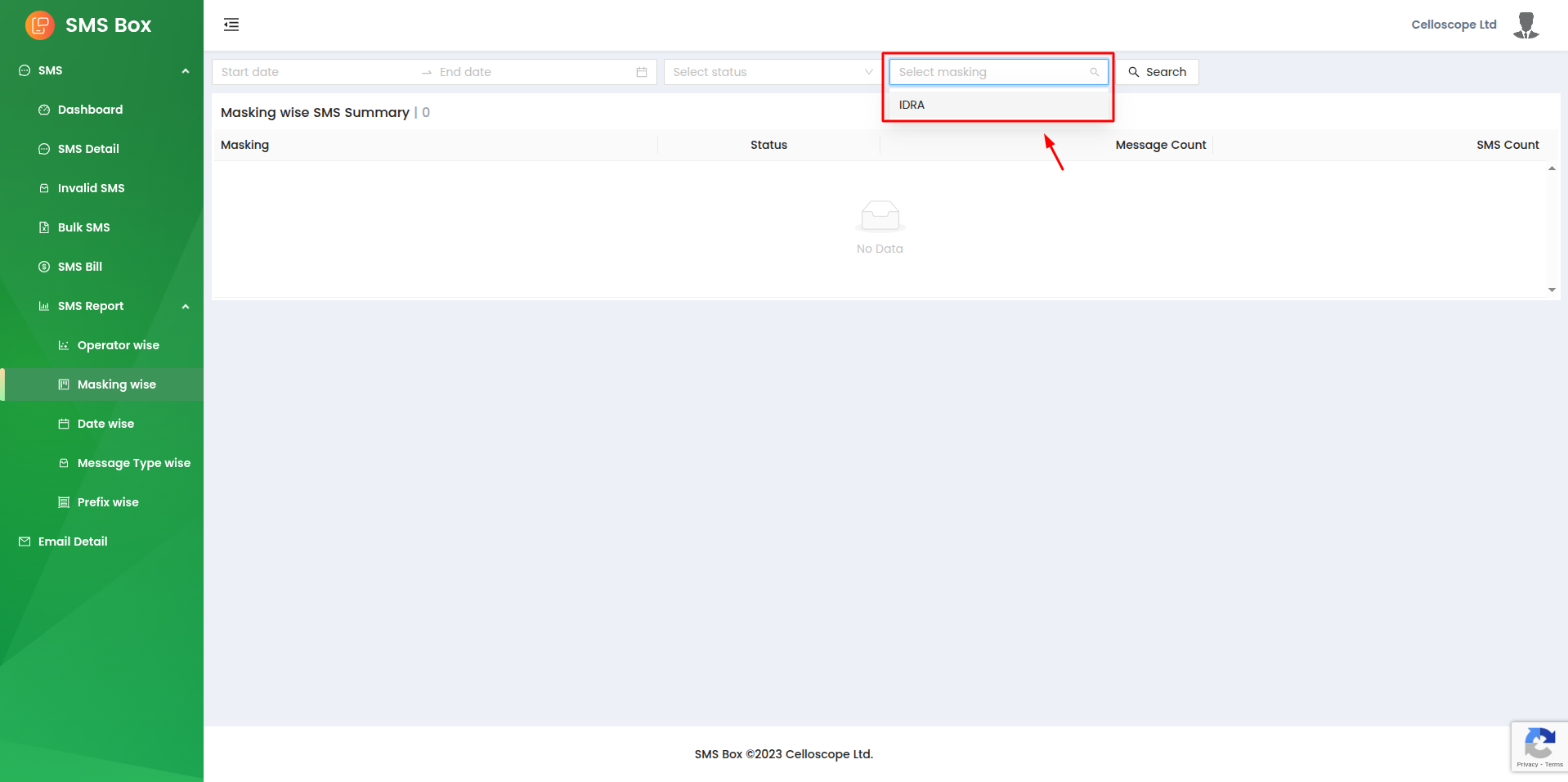Choose IDRA from masking dropdown list
The height and width of the screenshot is (782, 1568).
[912, 105]
